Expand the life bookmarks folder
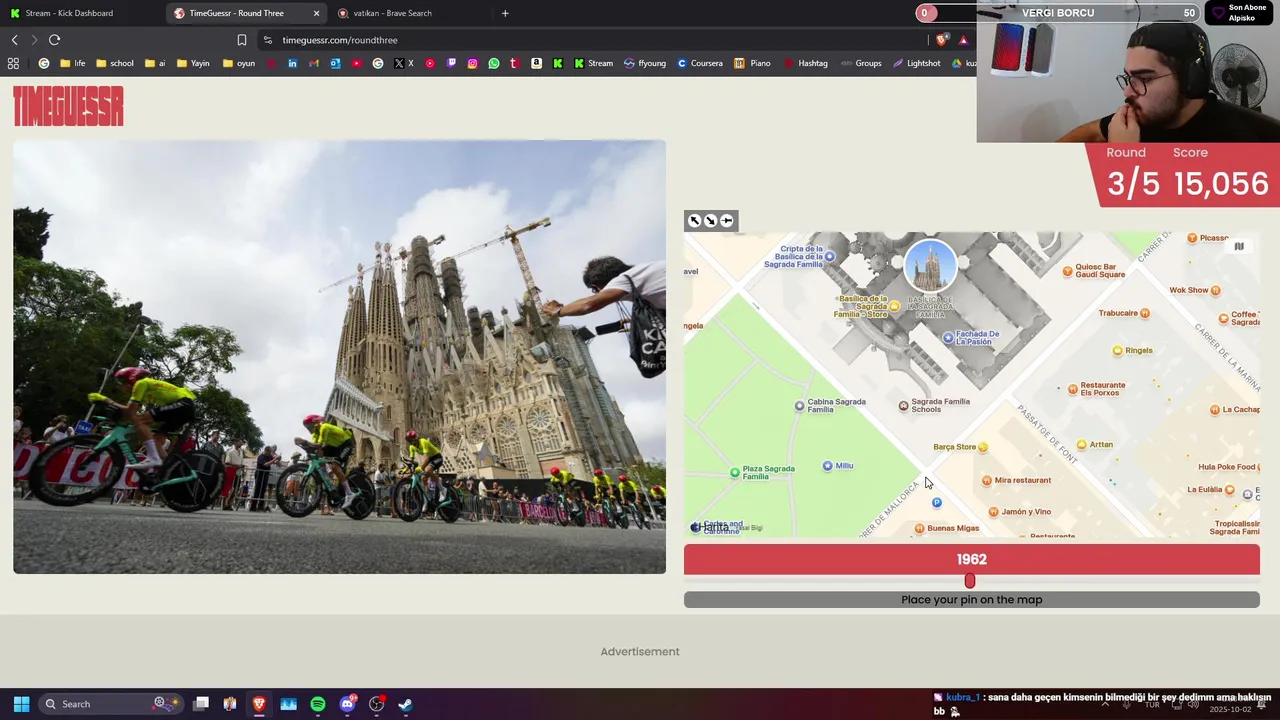 [72, 63]
